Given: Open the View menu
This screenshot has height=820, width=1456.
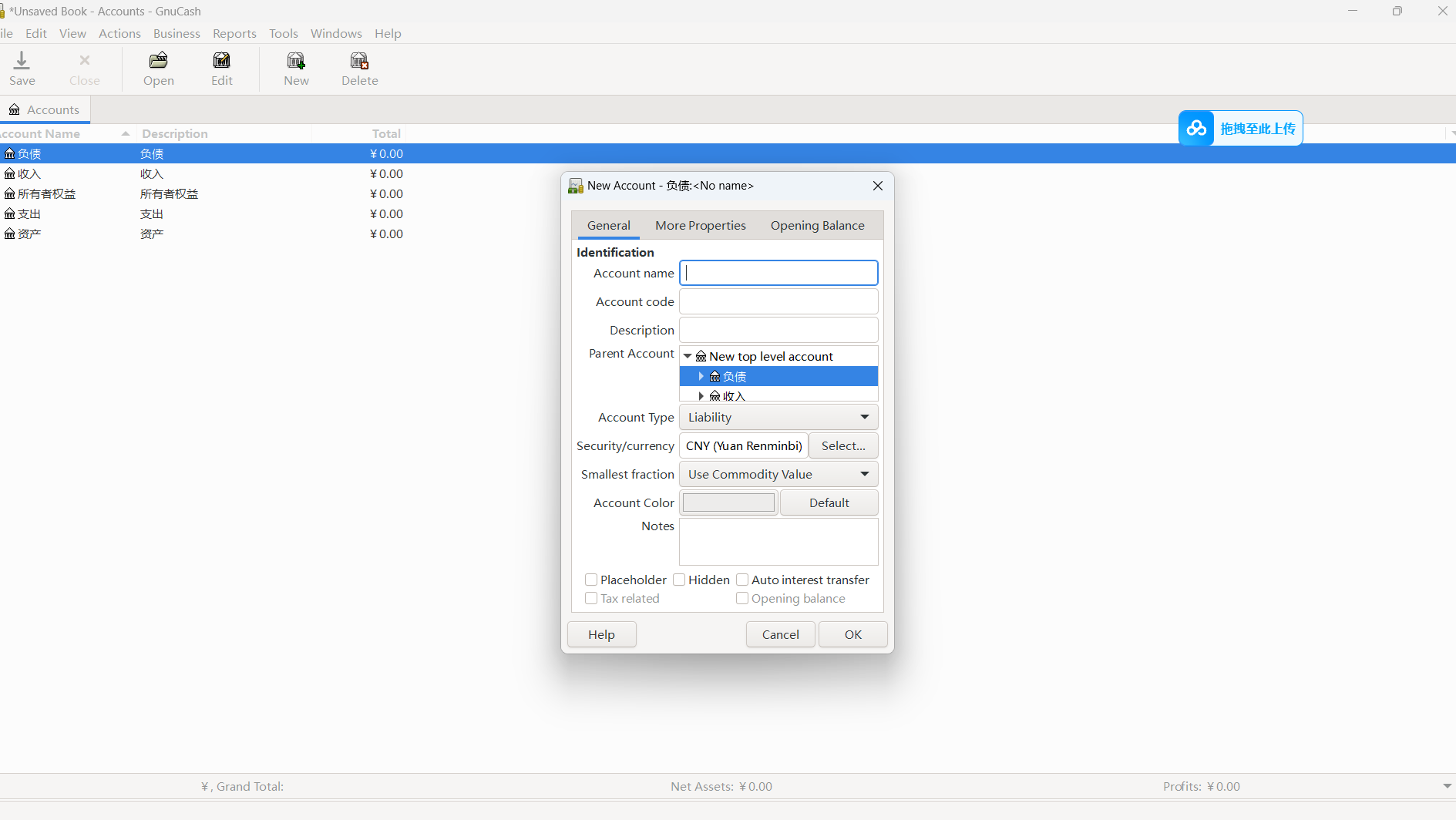Looking at the screenshot, I should [x=72, y=33].
